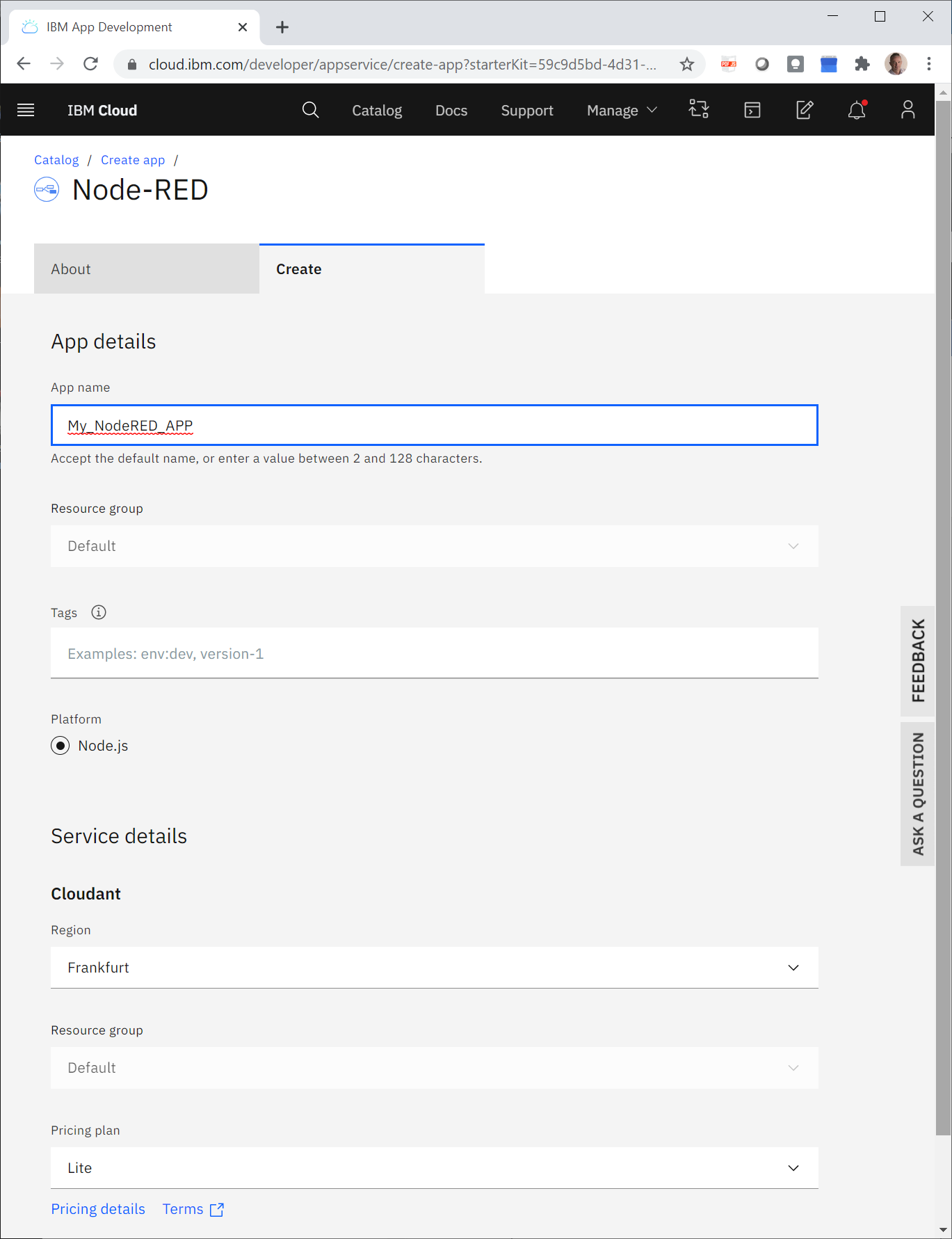Click the Catalog breadcrumb link

coord(56,160)
